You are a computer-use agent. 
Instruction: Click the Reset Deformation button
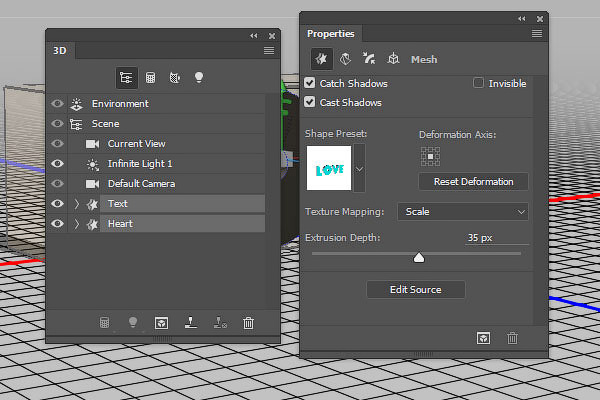click(473, 181)
